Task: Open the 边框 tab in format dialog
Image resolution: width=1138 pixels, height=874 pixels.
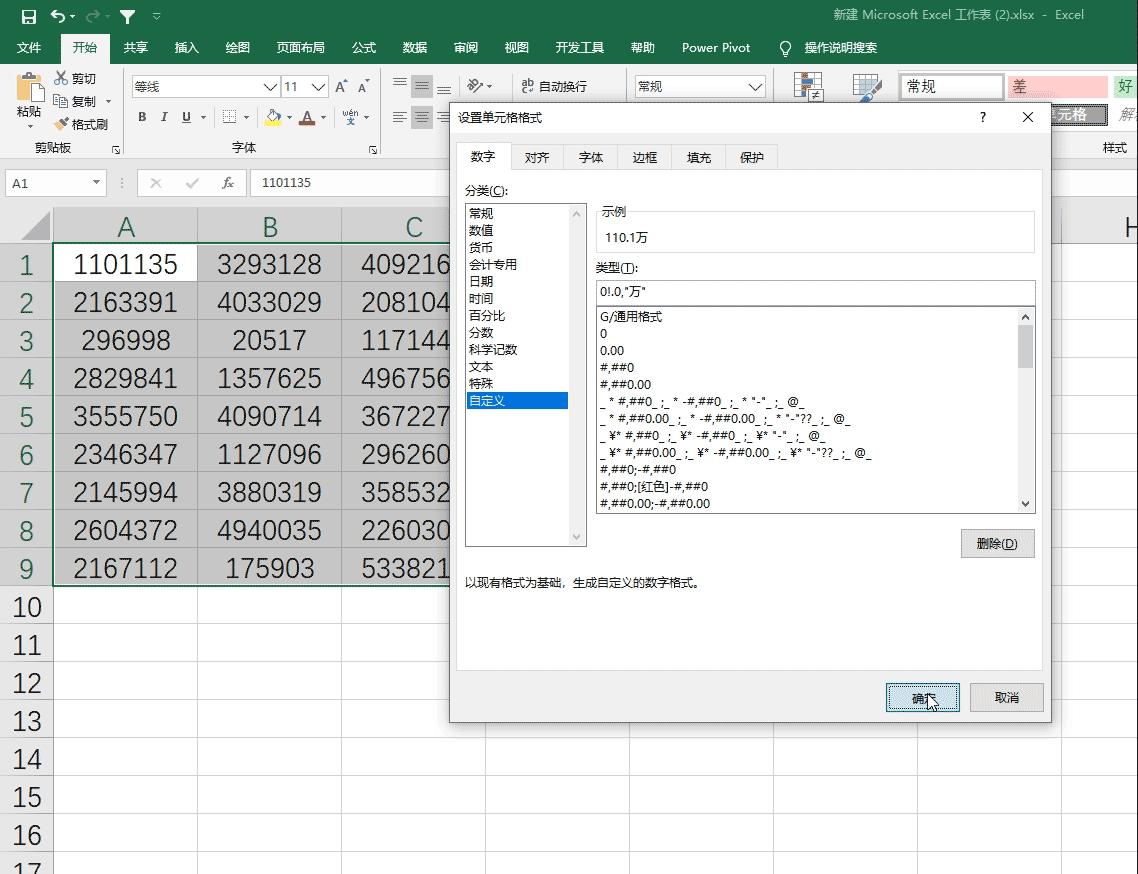Action: [645, 157]
